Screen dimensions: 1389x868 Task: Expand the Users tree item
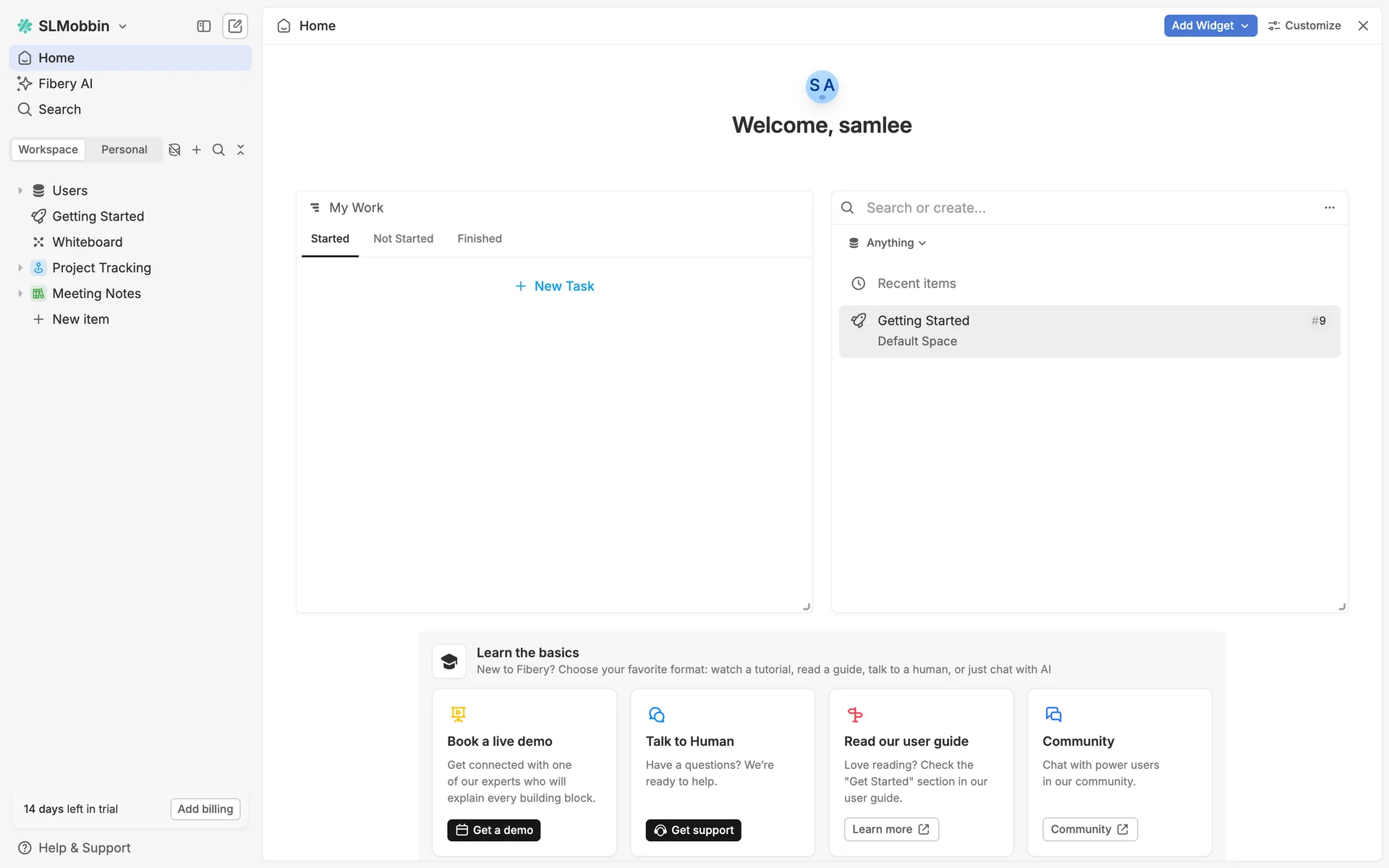20,191
